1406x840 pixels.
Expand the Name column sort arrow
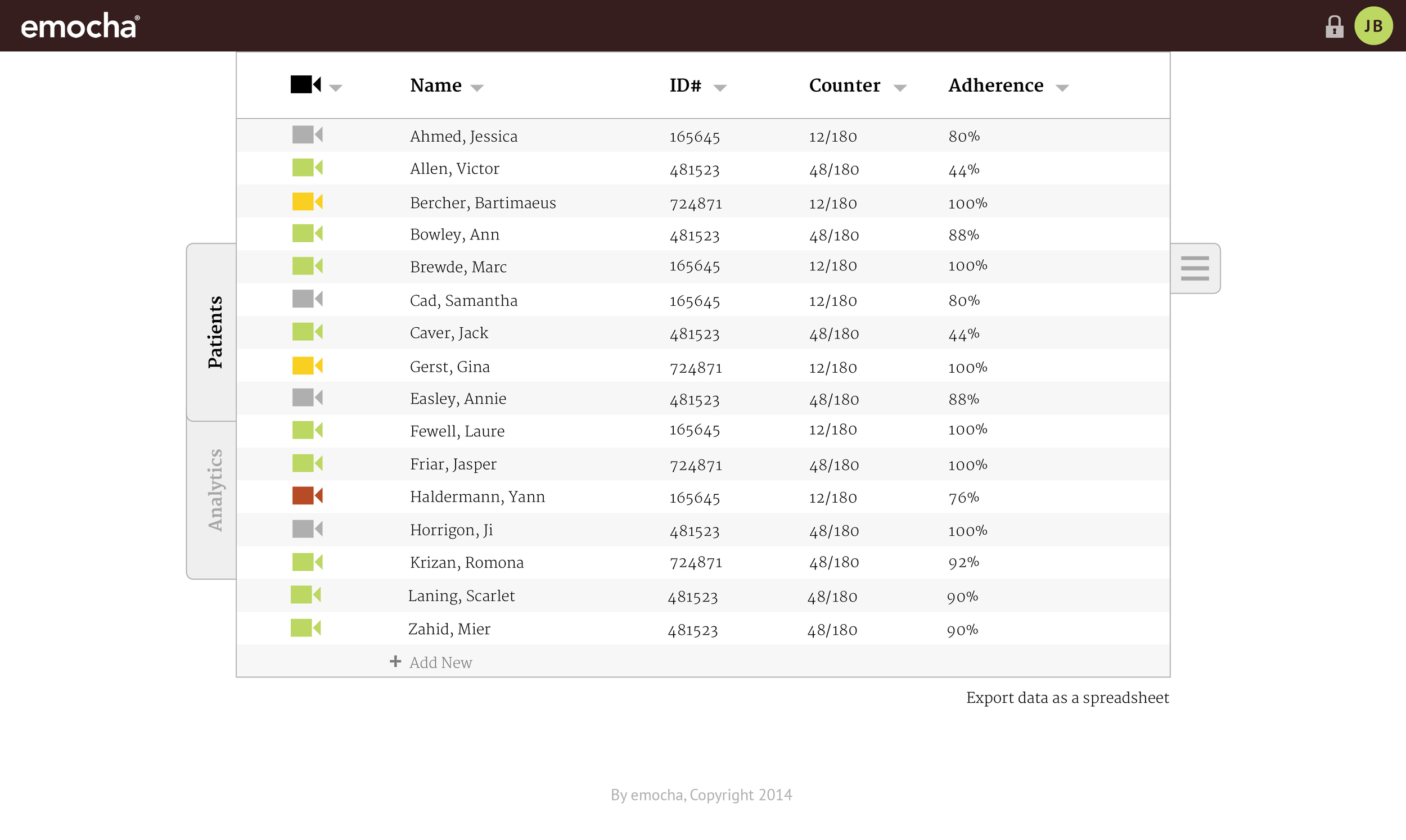click(477, 88)
